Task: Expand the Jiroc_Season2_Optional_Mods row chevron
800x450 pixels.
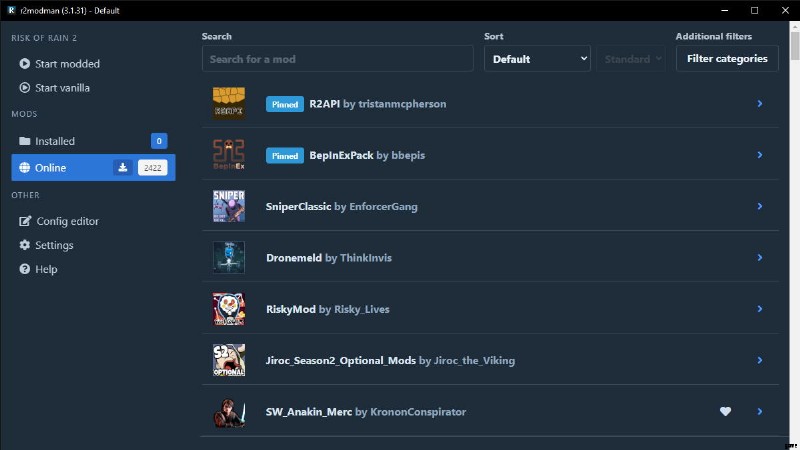Action: pyautogui.click(x=760, y=360)
